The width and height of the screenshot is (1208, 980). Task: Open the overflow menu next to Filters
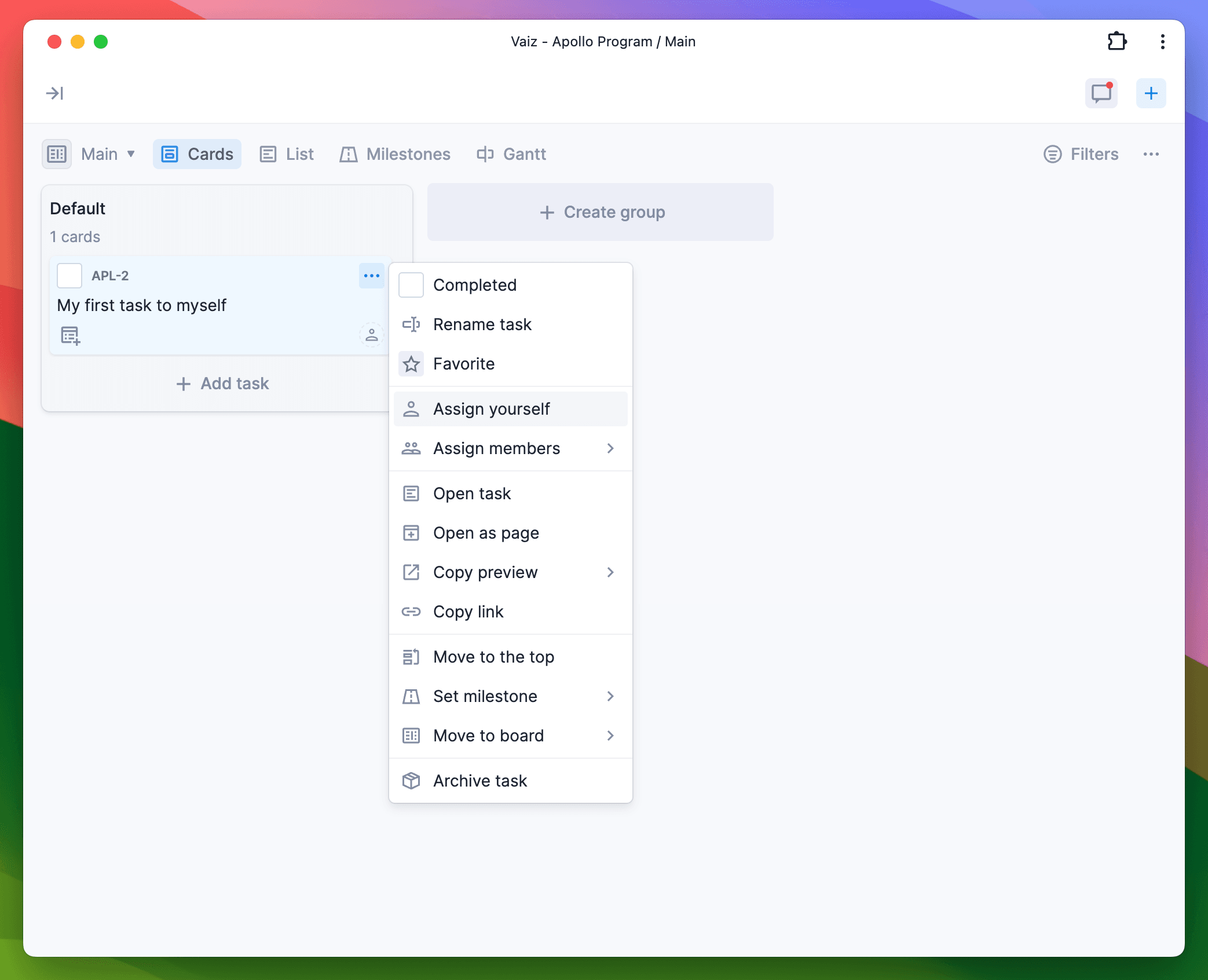(1152, 154)
